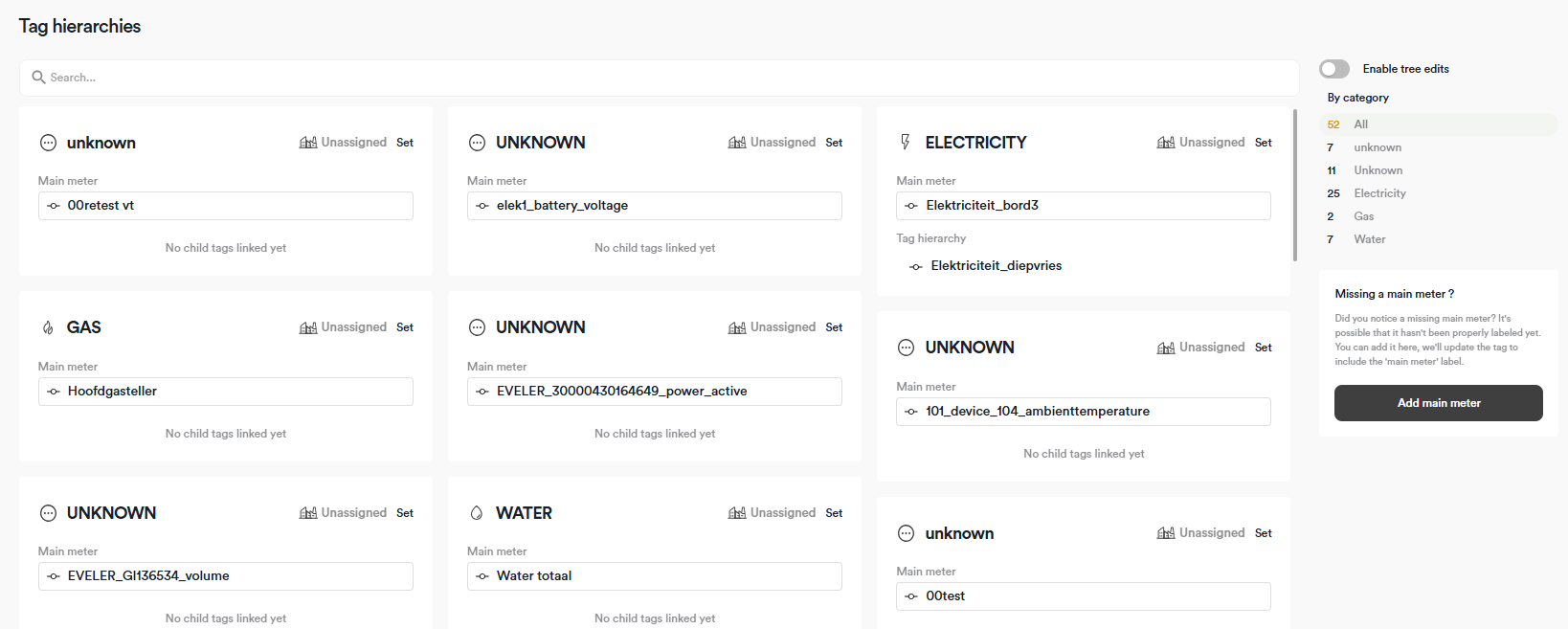Click the water drop icon beside WATER
This screenshot has width=1568, height=629.
click(477, 513)
